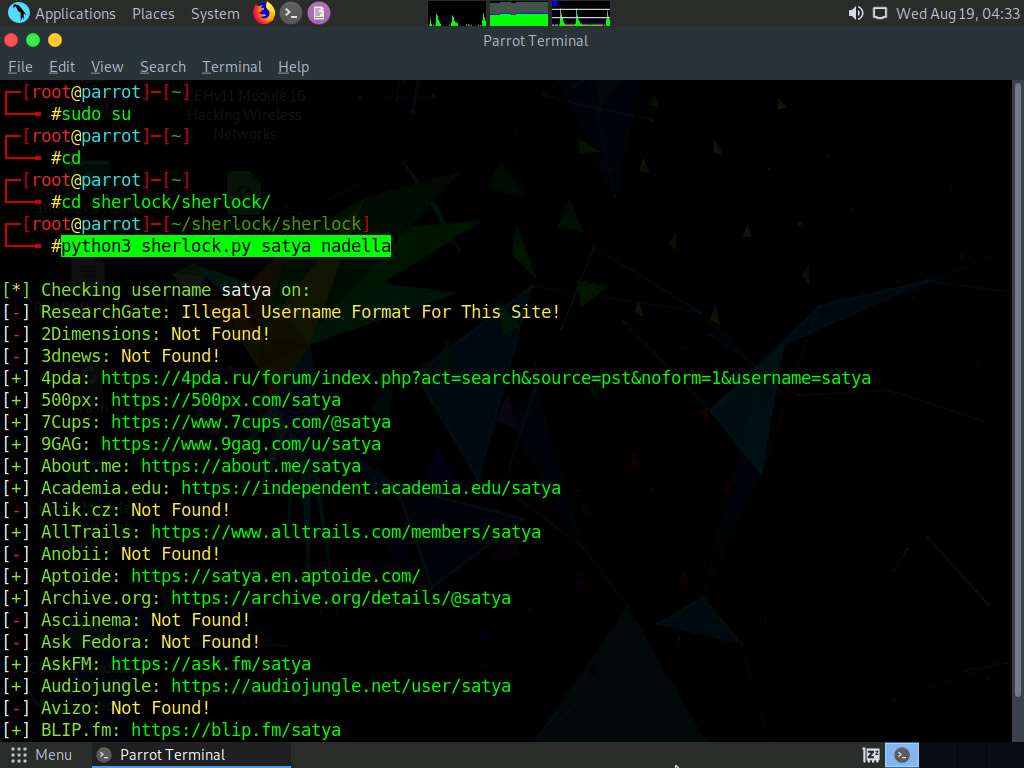Image resolution: width=1024 pixels, height=768 pixels.
Task: Open the Terminal menu
Action: tap(232, 67)
